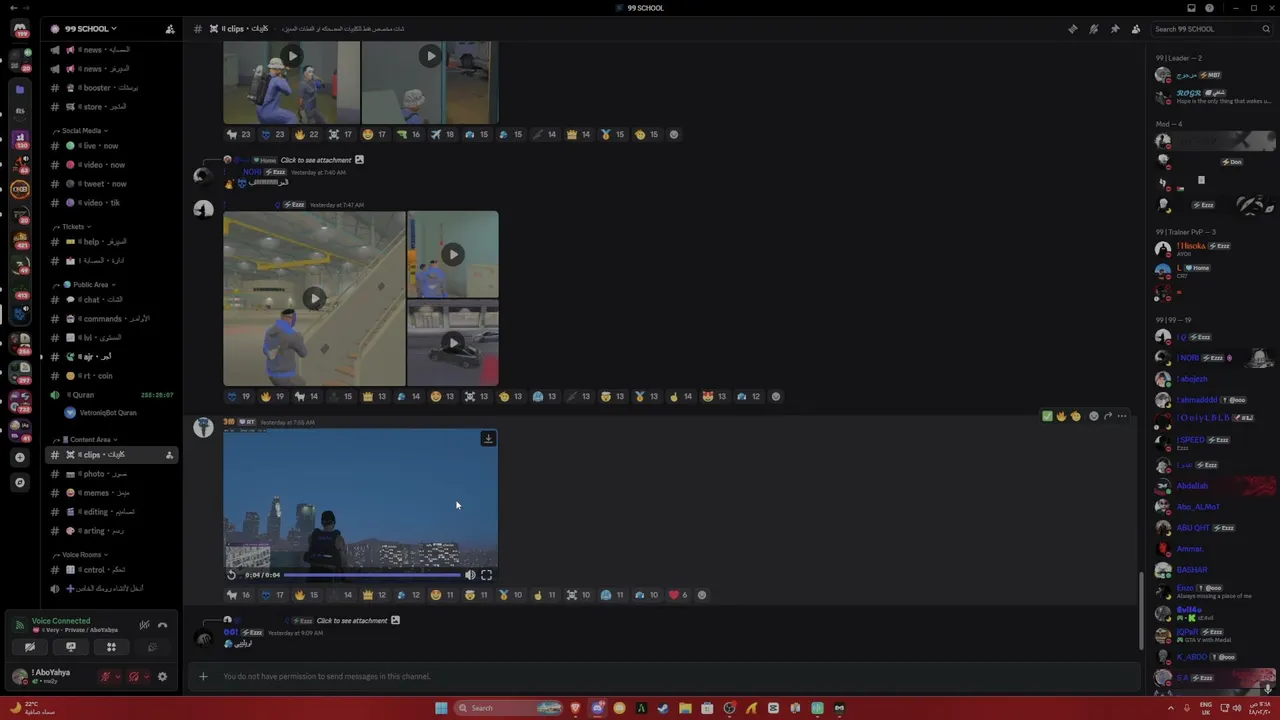This screenshot has width=1280, height=720.
Task: Open the Inbox icon in title bar
Action: pos(1191,8)
